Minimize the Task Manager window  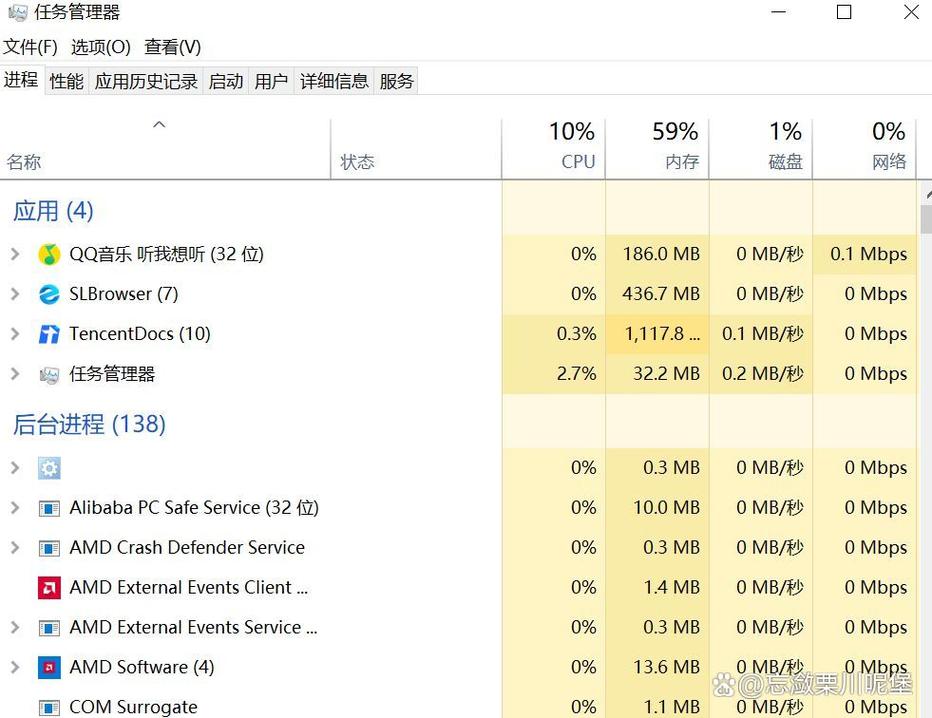pyautogui.click(x=778, y=12)
